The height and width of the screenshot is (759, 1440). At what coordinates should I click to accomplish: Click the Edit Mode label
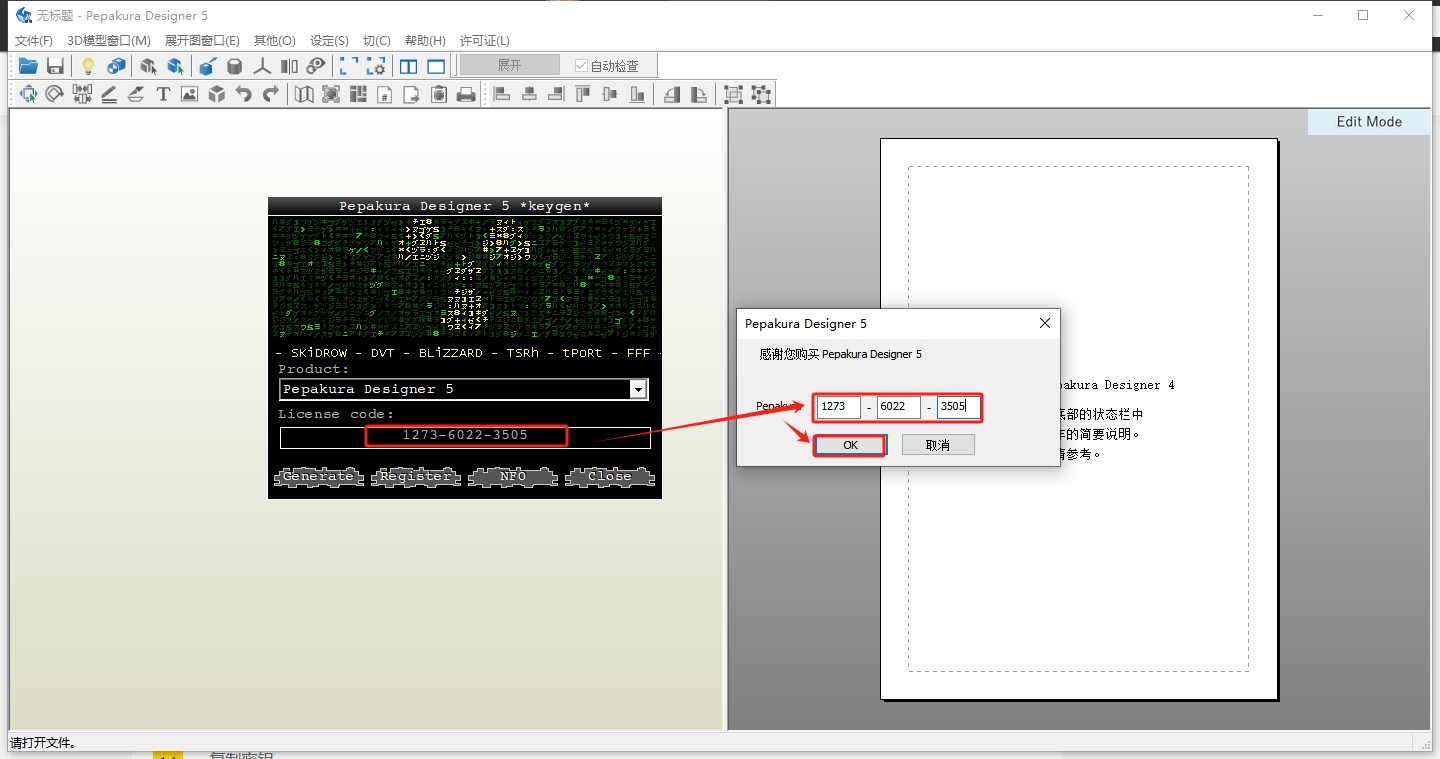point(1369,122)
